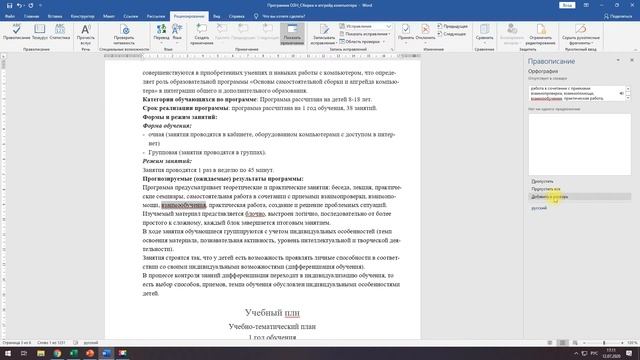This screenshot has width=640, height=360.
Task: Click Ограничить редактирование restrict editing icon
Action: pyautogui.click(x=540, y=34)
